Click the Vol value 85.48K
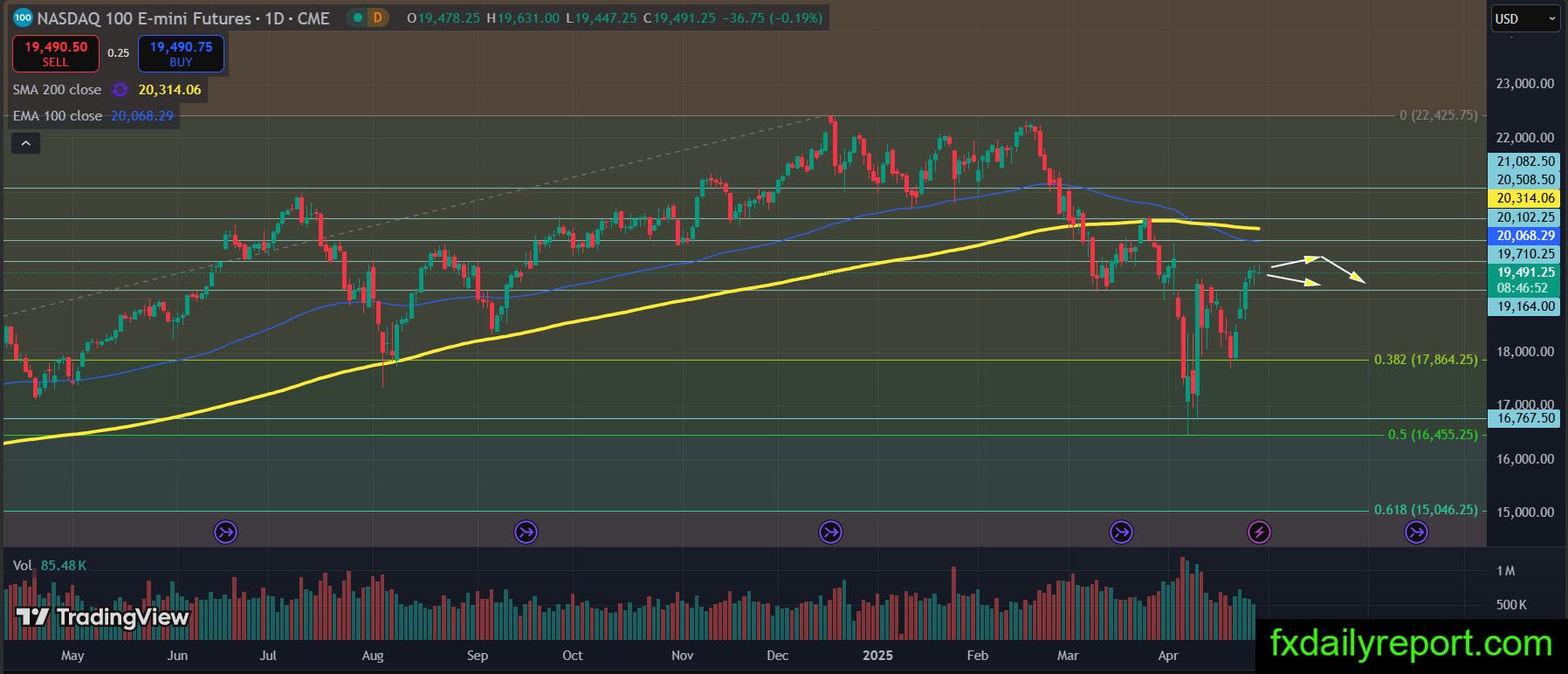Viewport: 1568px width, 674px height. tap(64, 566)
